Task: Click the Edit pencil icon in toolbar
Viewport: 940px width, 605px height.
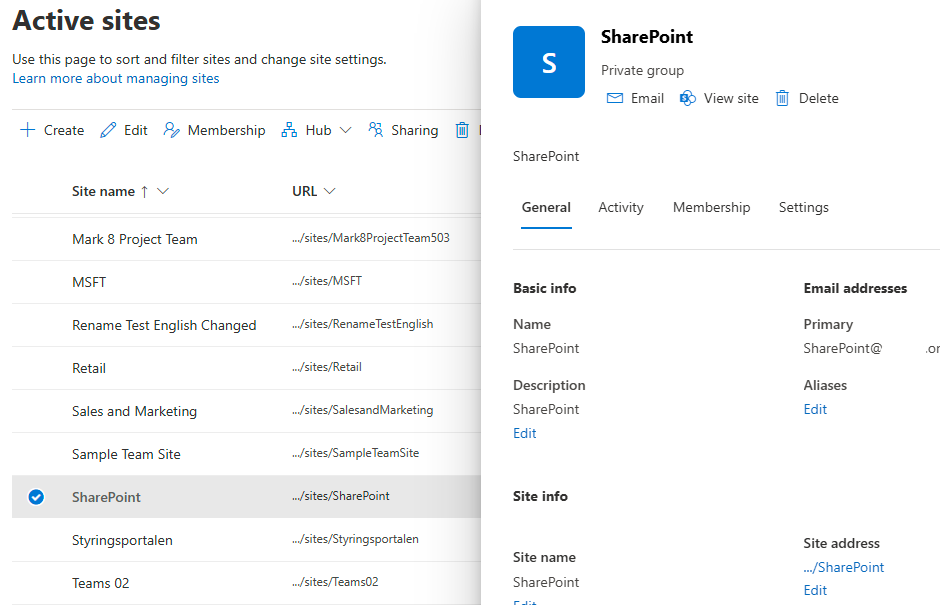Action: click(x=108, y=130)
